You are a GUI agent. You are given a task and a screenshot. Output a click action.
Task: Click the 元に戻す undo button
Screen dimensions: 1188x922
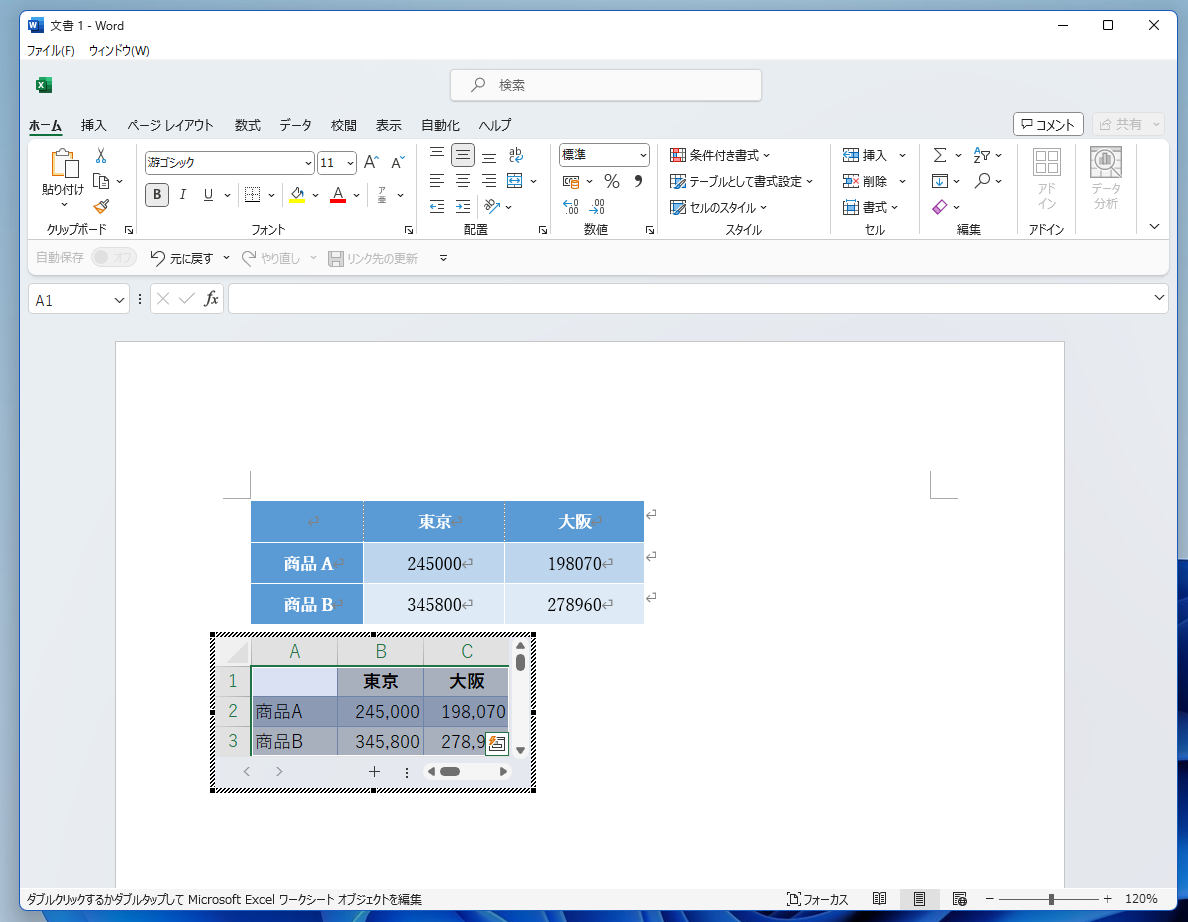click(x=182, y=258)
